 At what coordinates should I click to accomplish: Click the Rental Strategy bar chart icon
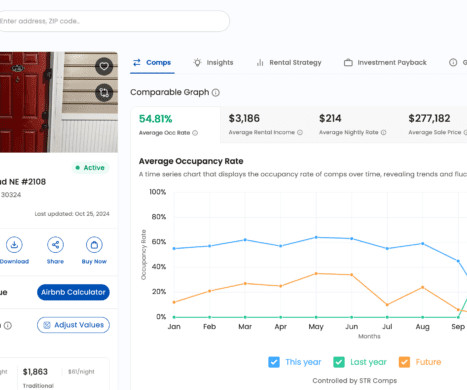click(x=260, y=62)
